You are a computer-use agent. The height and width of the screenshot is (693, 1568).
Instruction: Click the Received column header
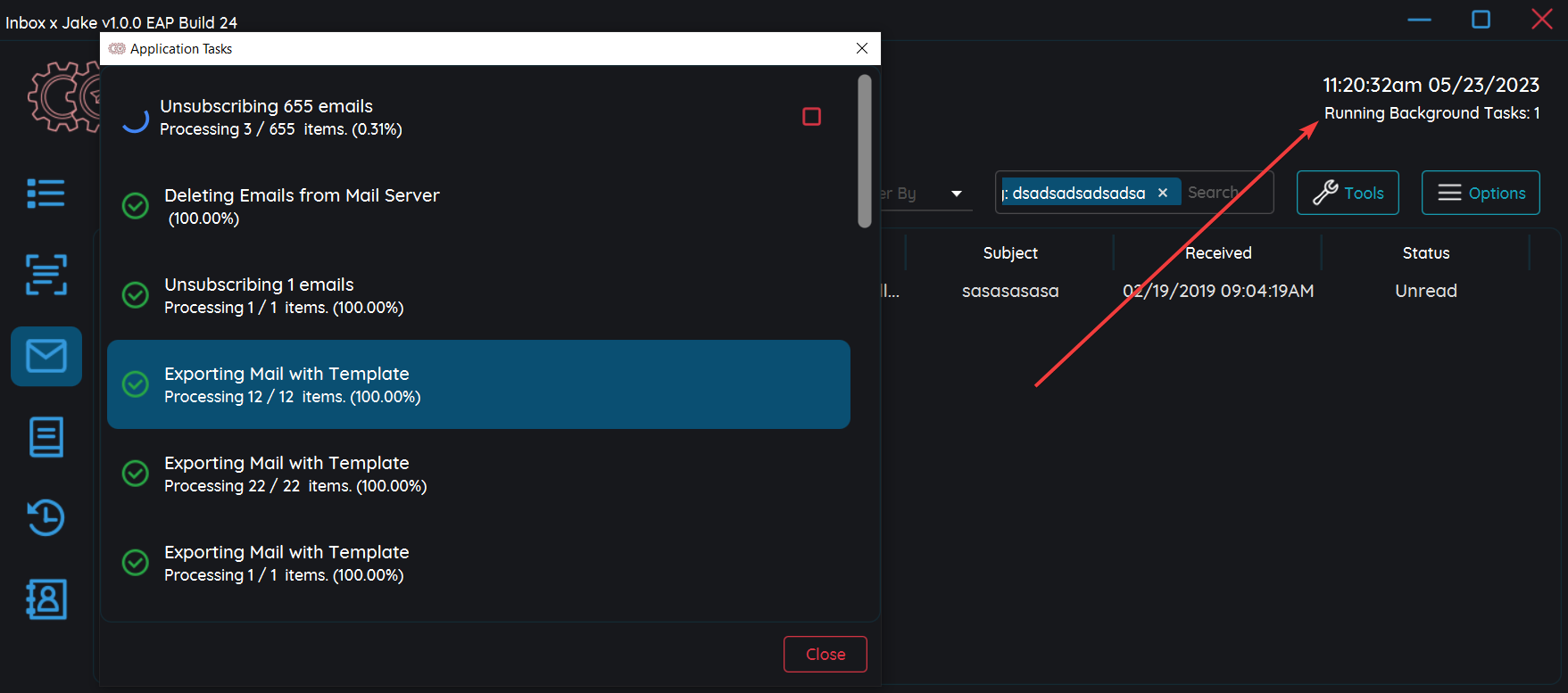click(x=1217, y=253)
